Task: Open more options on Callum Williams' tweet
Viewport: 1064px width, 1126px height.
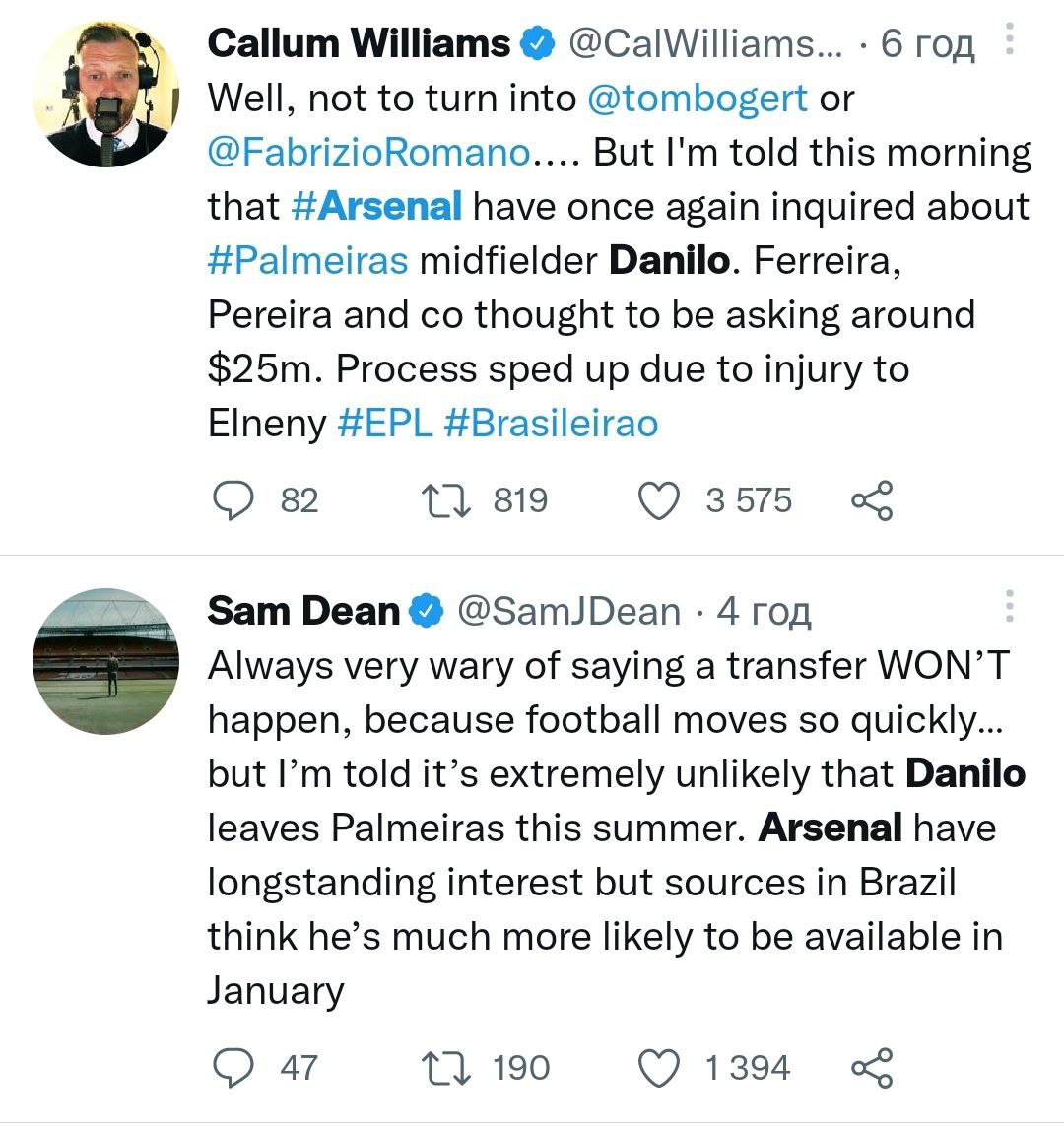Action: (x=1009, y=40)
